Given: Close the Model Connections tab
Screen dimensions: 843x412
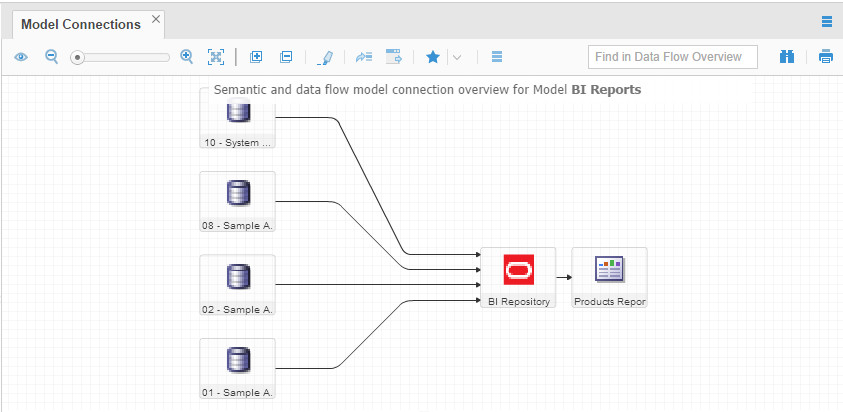Looking at the screenshot, I should (x=155, y=19).
